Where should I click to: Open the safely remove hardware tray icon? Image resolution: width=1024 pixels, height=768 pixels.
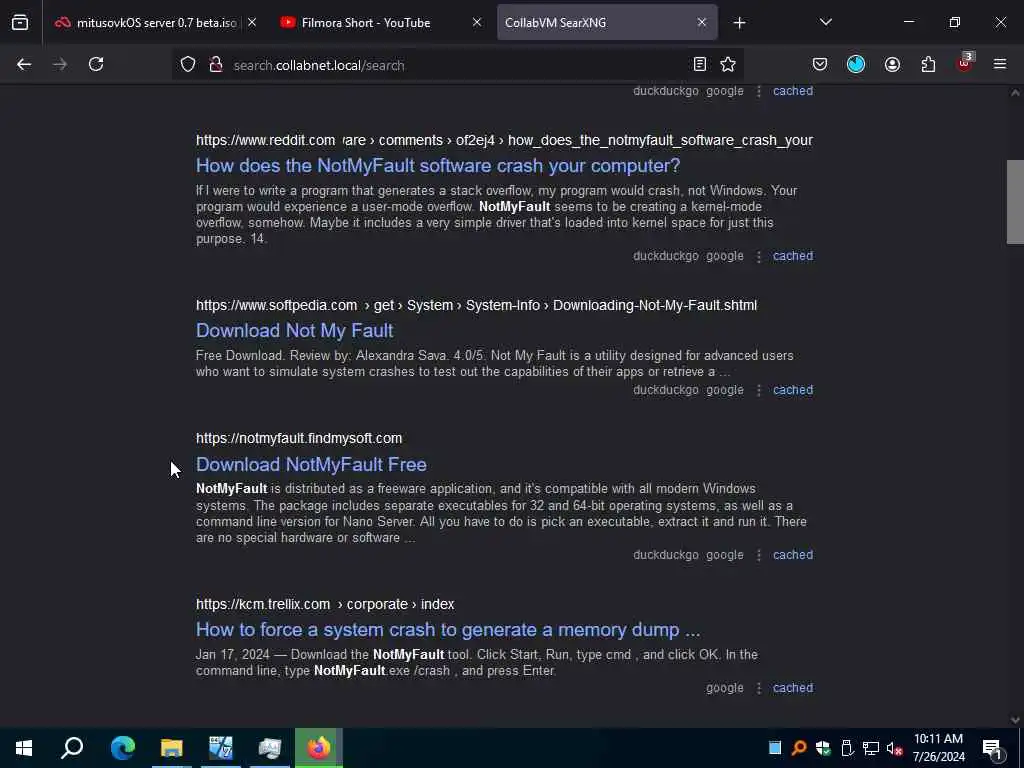pyautogui.click(x=847, y=748)
